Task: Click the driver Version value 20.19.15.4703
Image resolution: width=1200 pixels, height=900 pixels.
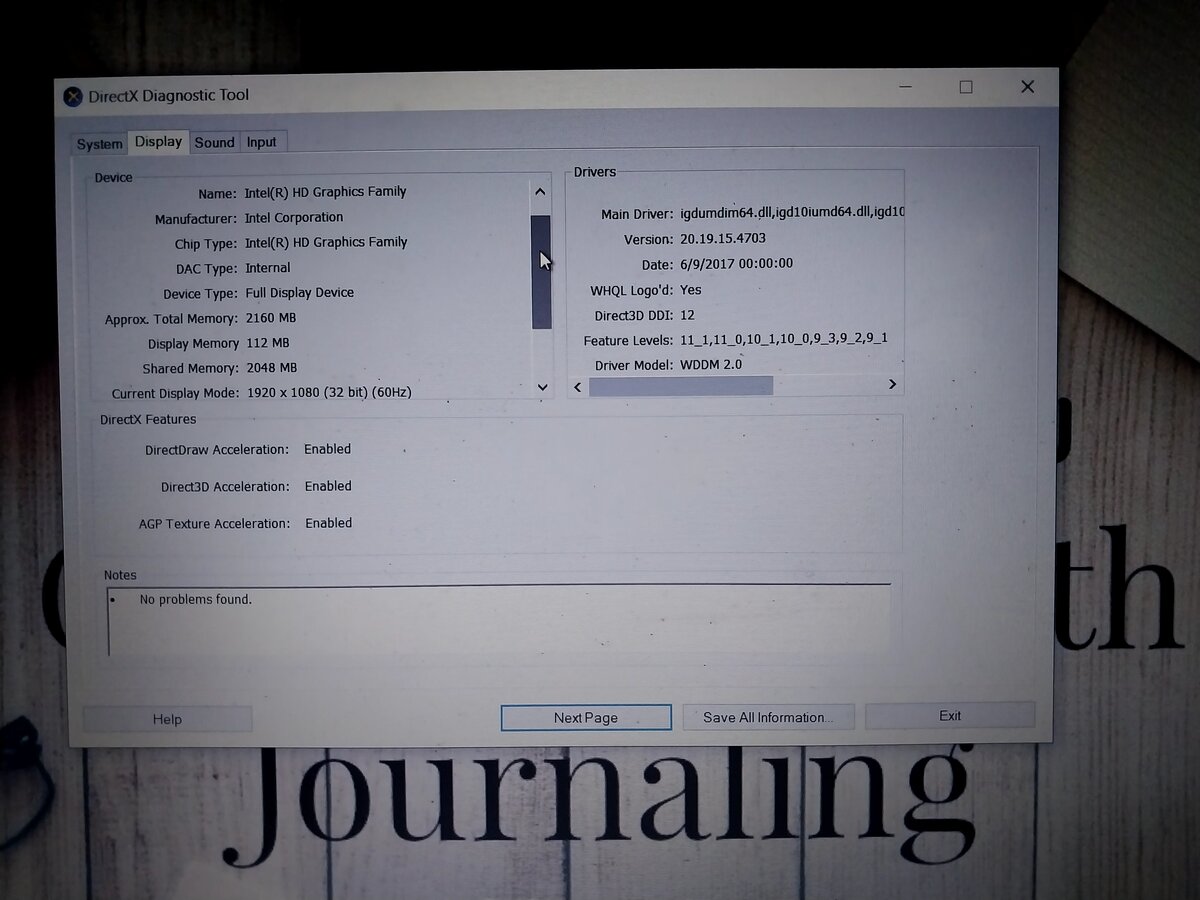Action: click(723, 240)
